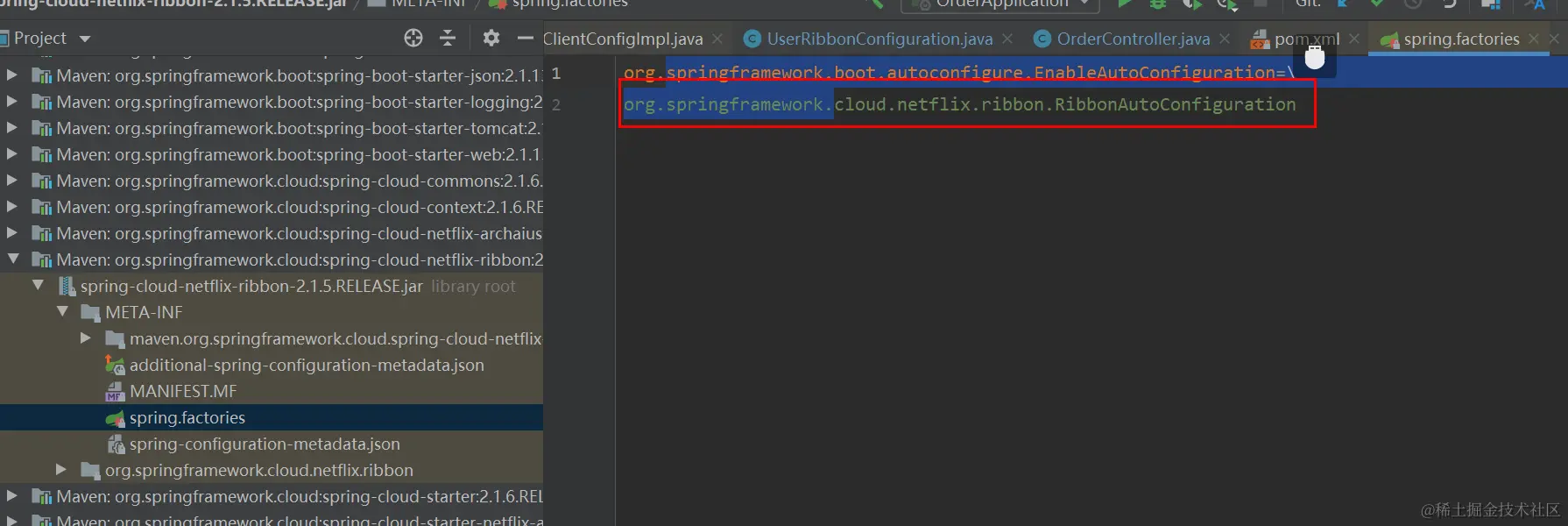The width and height of the screenshot is (1568, 526).
Task: Select Maven spring-boot-starter-tomcat library row
Action: click(x=272, y=128)
